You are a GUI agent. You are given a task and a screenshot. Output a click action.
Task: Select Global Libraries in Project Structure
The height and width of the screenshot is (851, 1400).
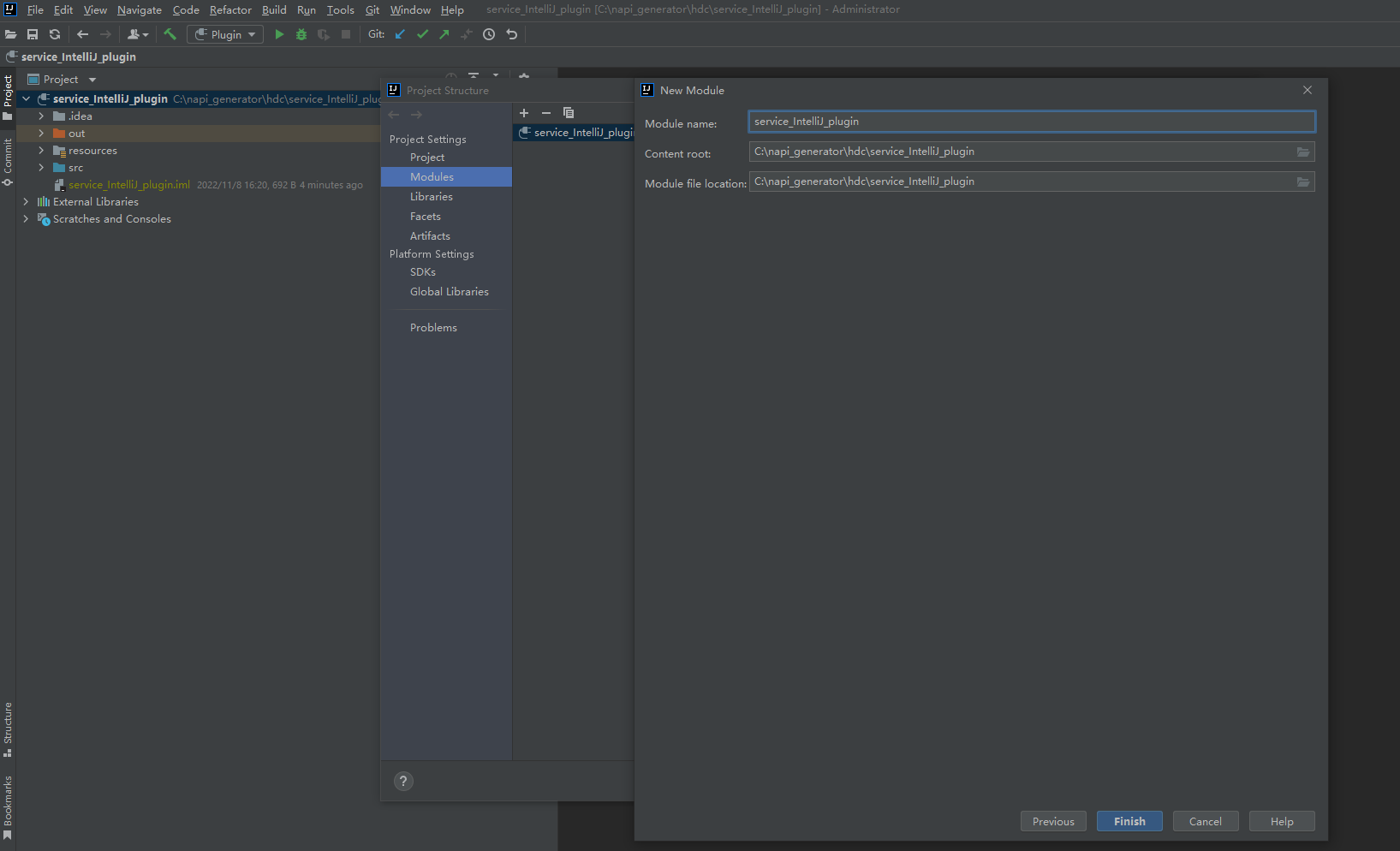pyautogui.click(x=450, y=291)
